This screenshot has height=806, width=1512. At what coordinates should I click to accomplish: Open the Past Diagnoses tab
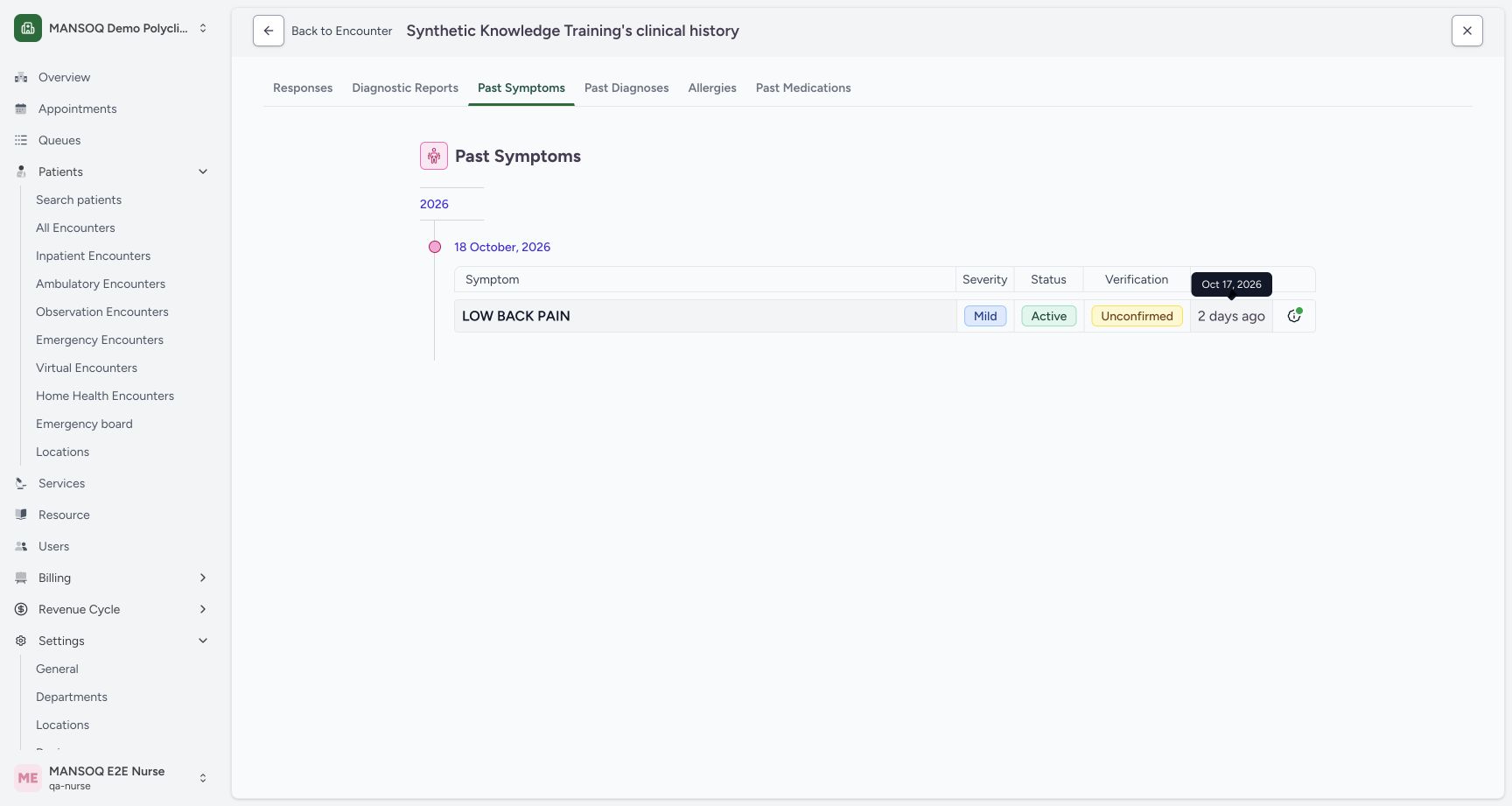626,88
